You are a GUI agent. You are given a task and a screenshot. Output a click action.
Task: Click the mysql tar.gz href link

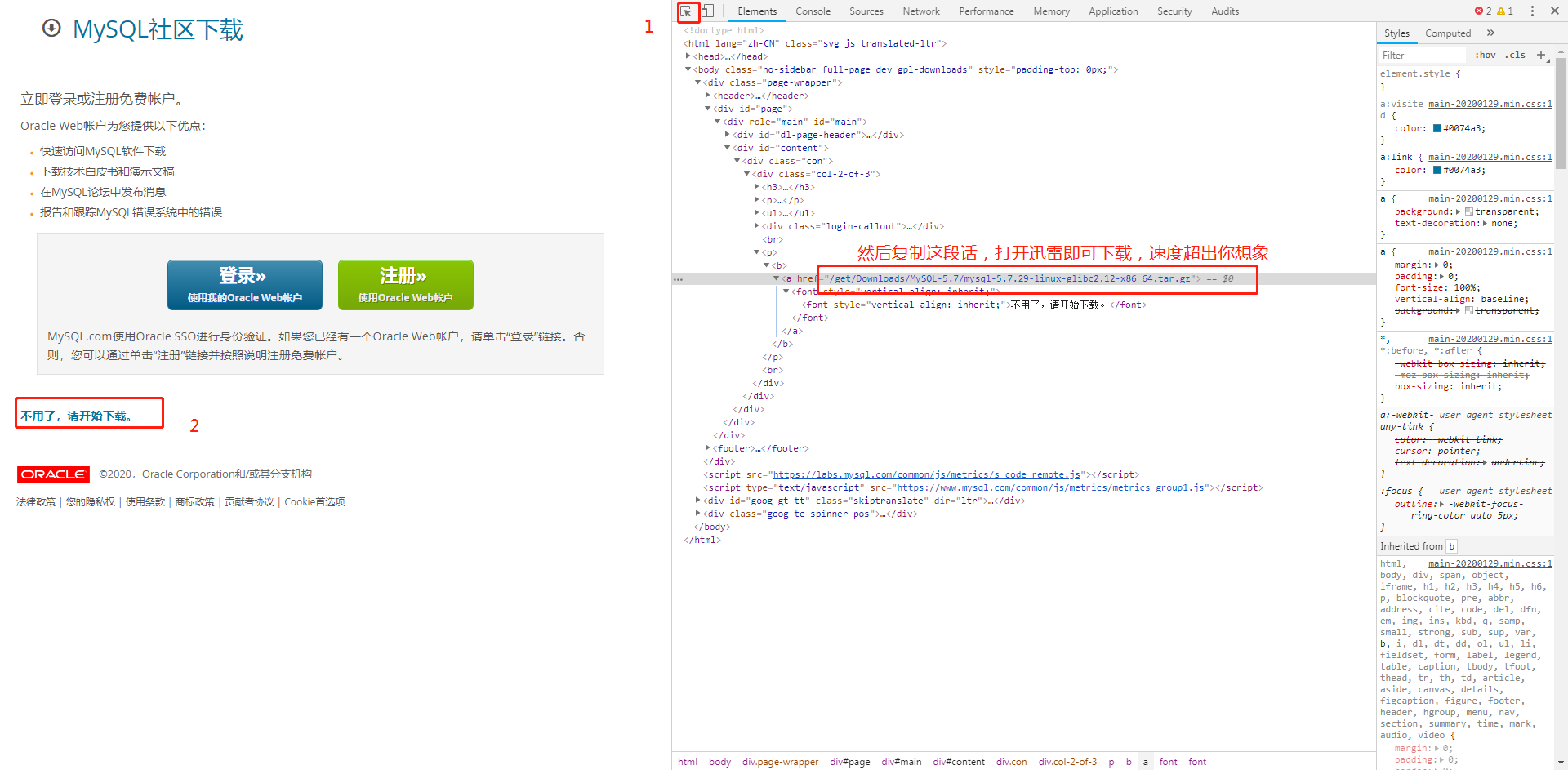tap(1009, 278)
